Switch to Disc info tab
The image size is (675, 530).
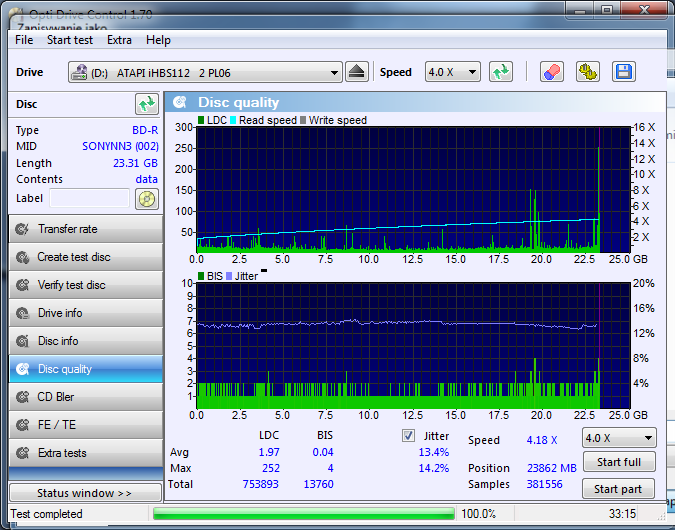click(x=86, y=341)
